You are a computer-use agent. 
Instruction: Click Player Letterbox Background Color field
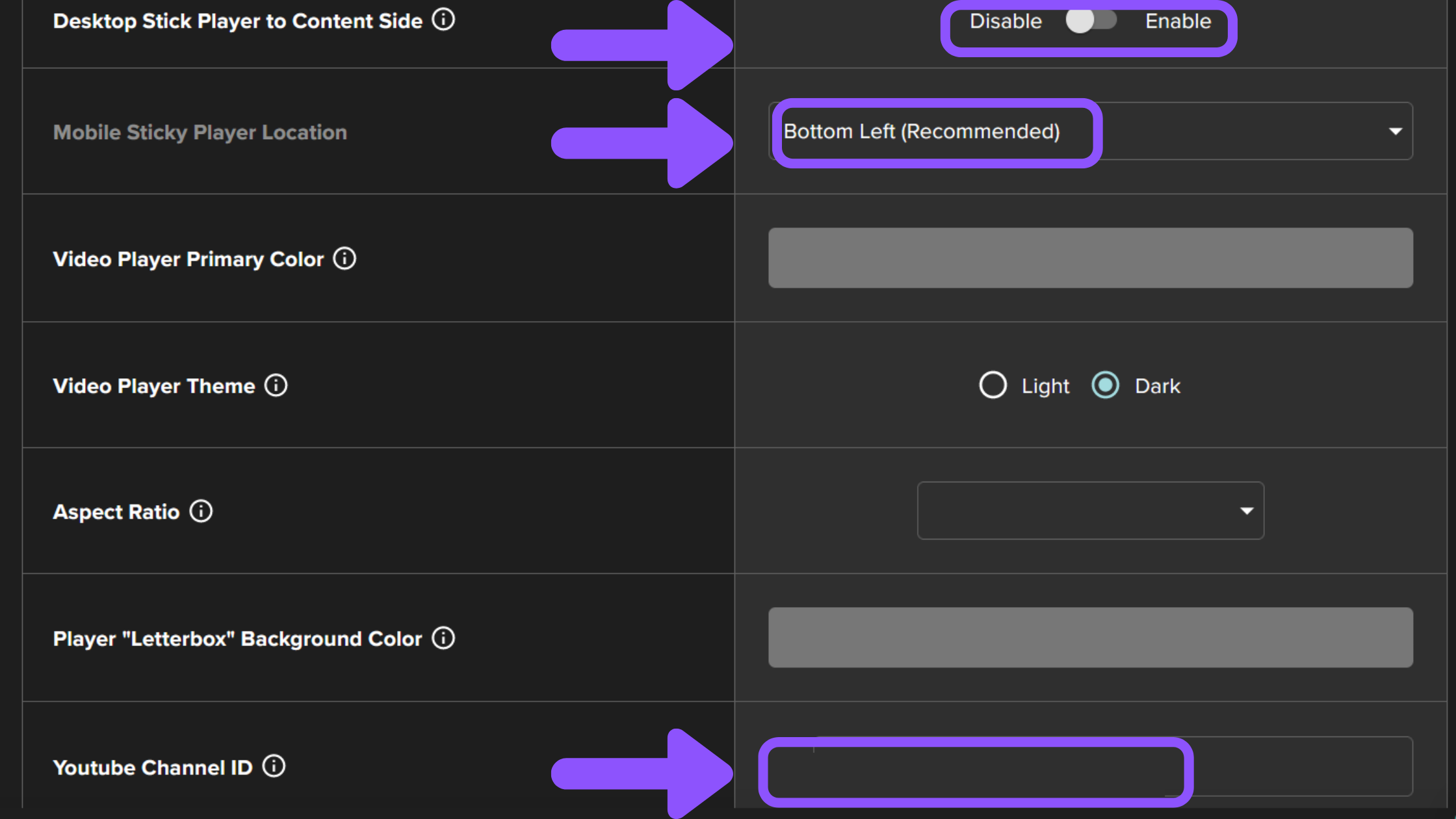(1091, 638)
